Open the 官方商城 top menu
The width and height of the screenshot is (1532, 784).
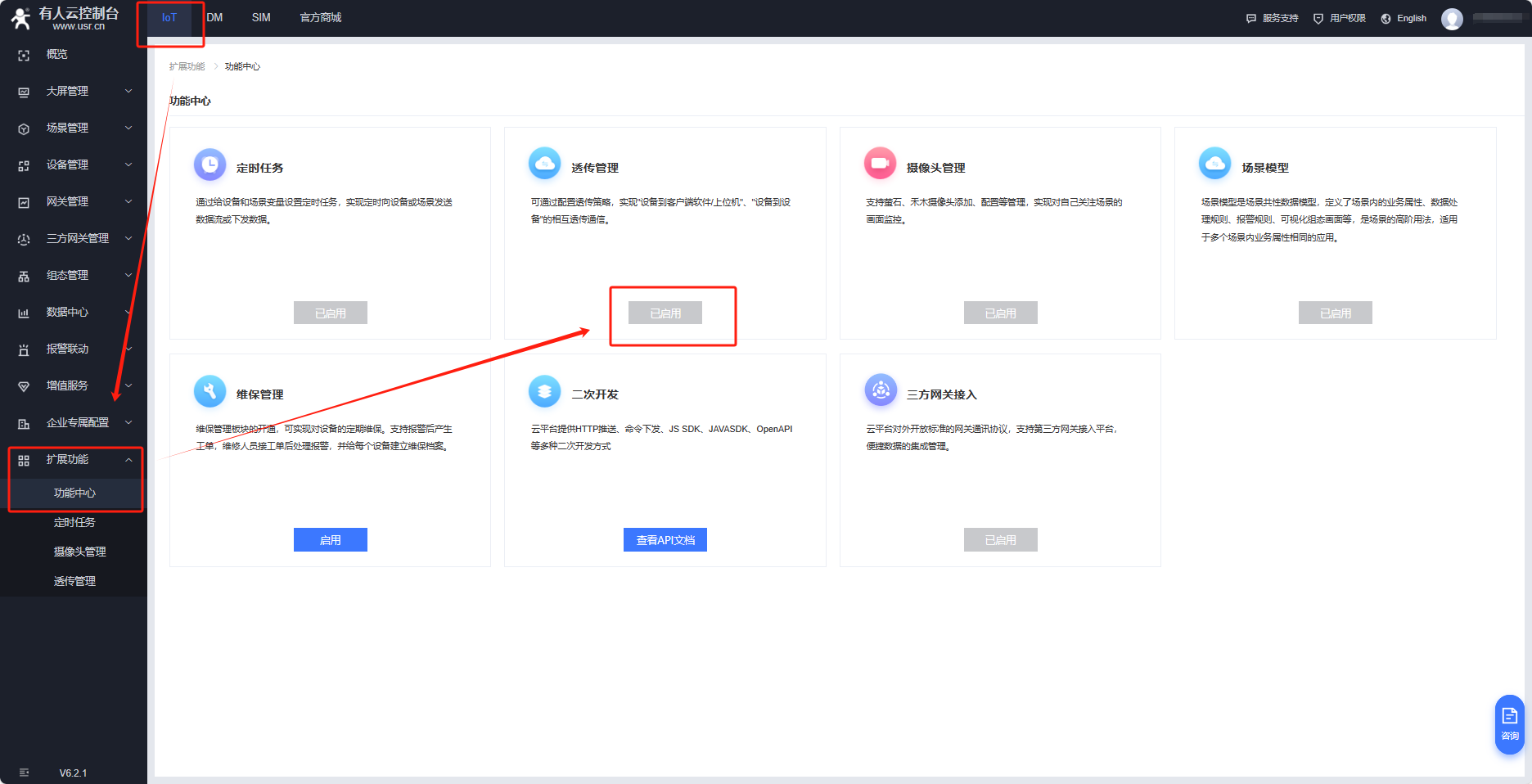tap(320, 18)
